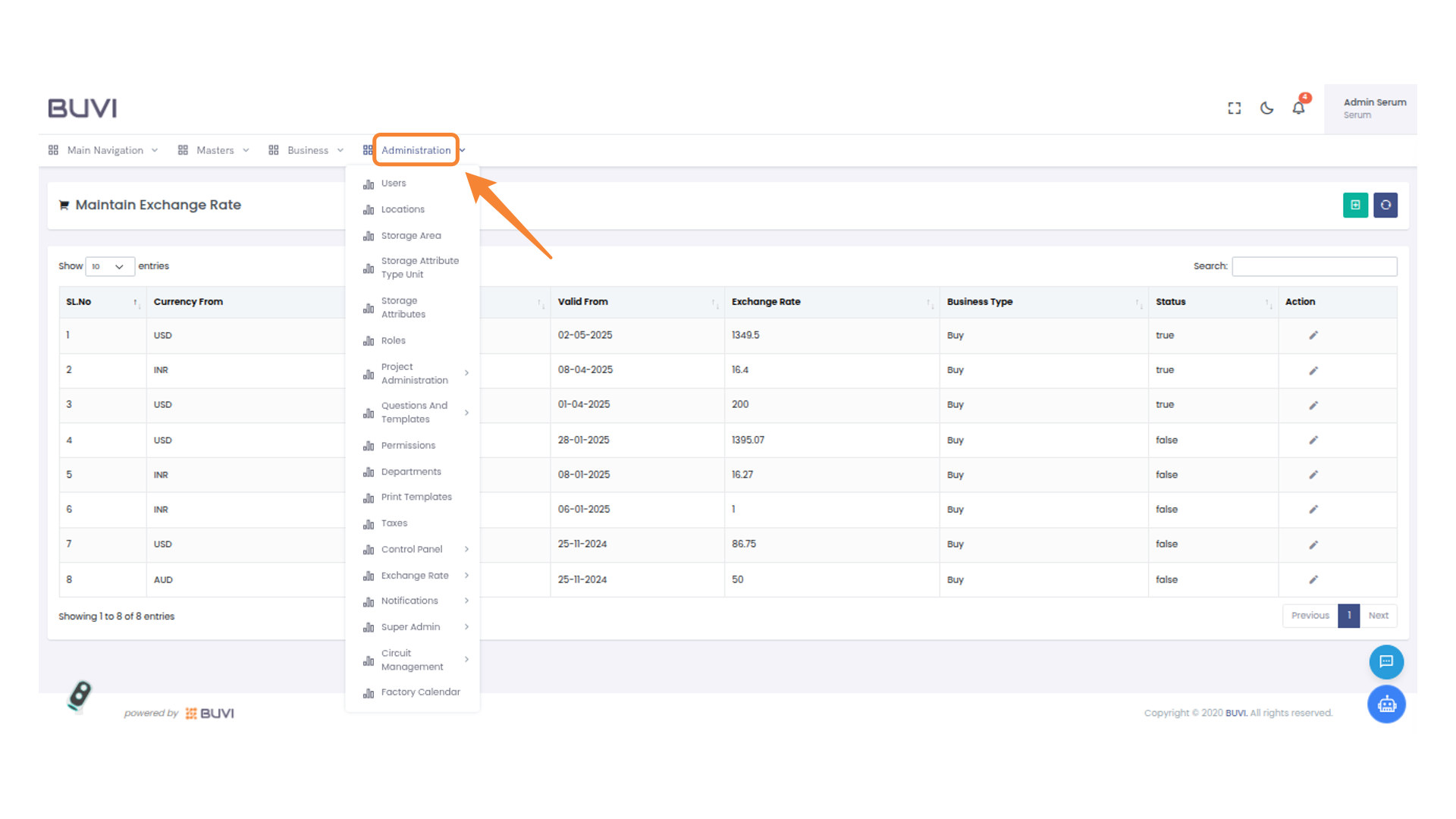Image resolution: width=1456 pixels, height=819 pixels.
Task: Edit the first USD row pencil icon
Action: [1313, 335]
